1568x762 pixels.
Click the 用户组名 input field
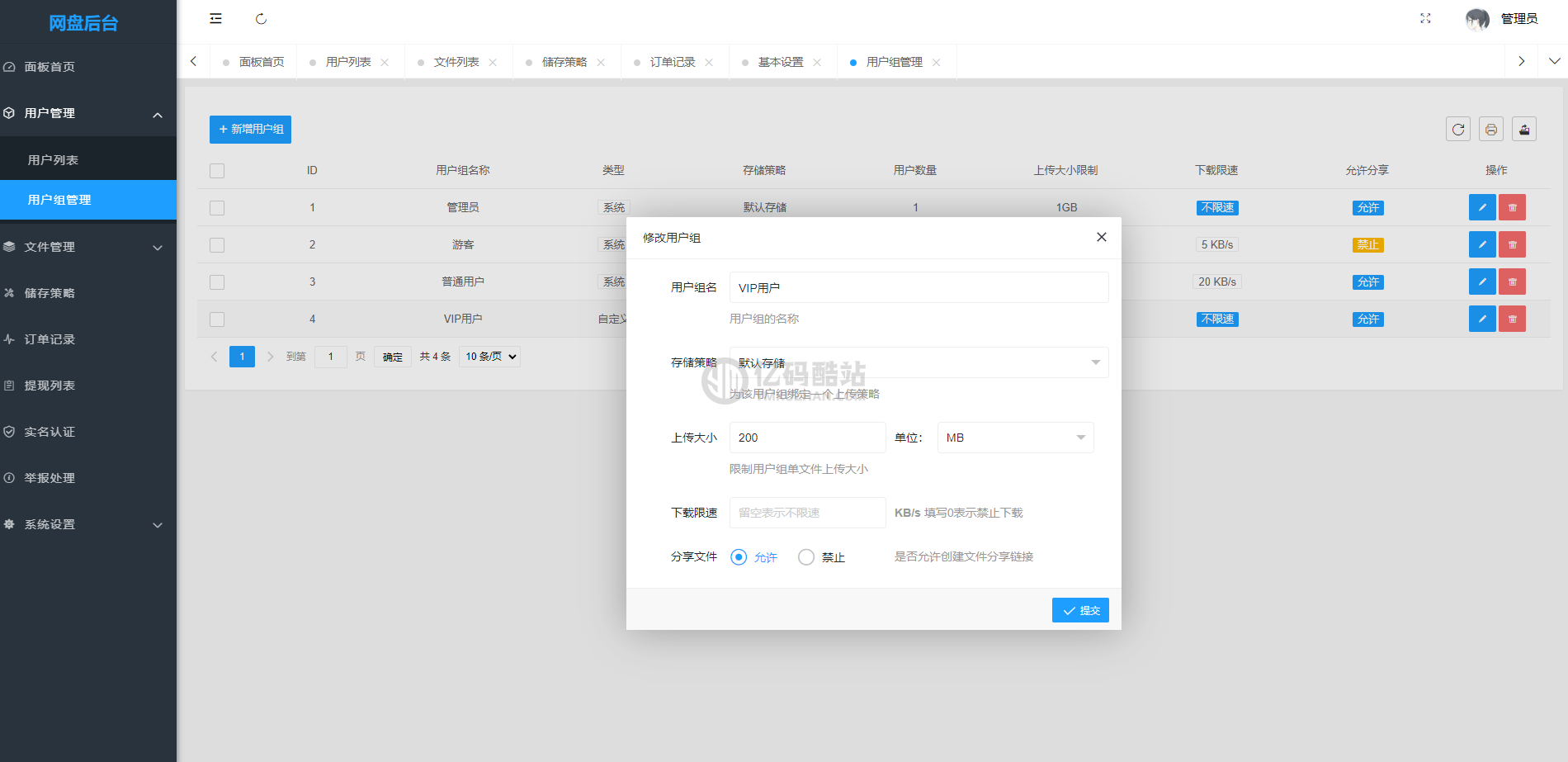click(x=919, y=287)
